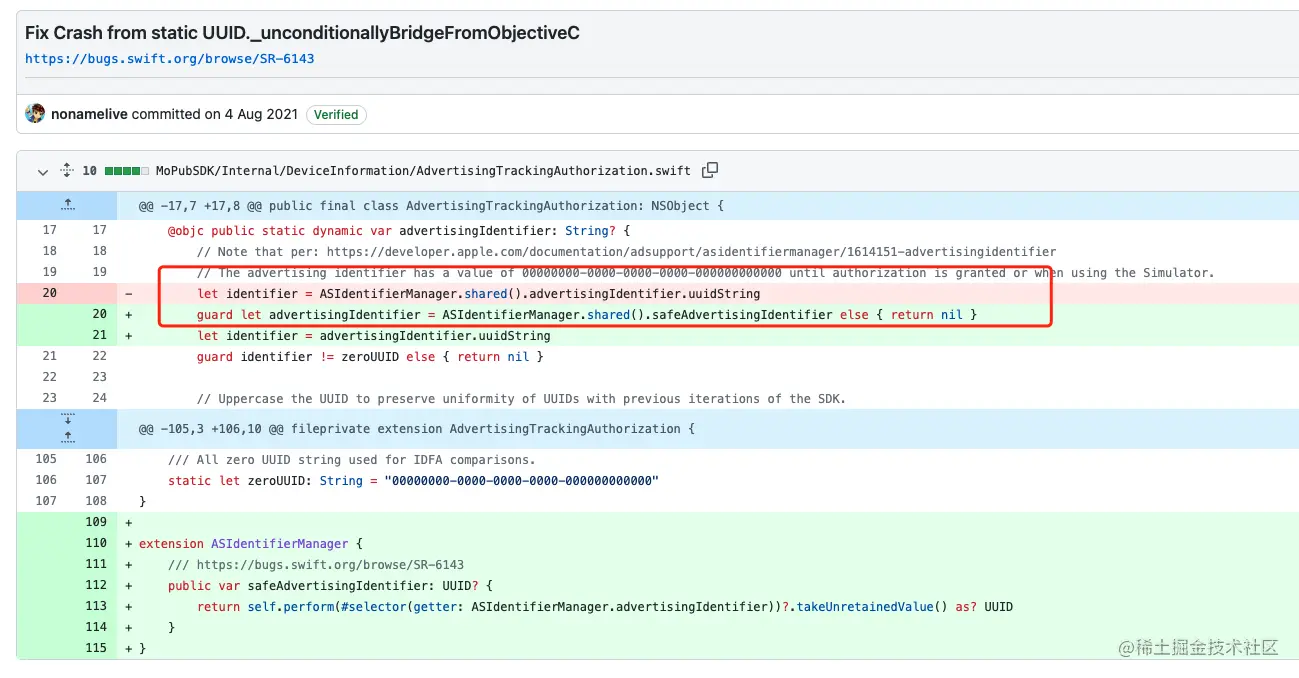This screenshot has height=678, width=1299.
Task: Click the Uppercase the UUID comment line
Action: 521,398
